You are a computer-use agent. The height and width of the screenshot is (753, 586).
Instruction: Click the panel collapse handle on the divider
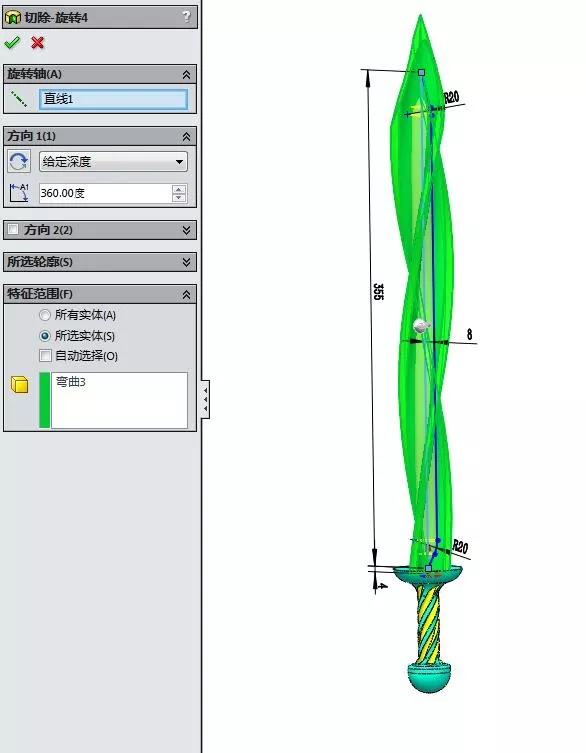coord(205,399)
